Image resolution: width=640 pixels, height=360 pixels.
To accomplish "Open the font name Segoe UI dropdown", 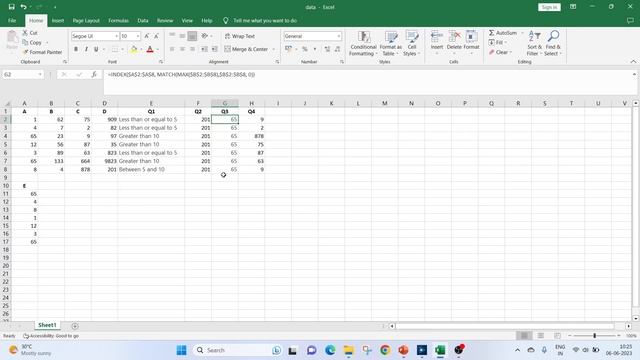I will tap(116, 36).
